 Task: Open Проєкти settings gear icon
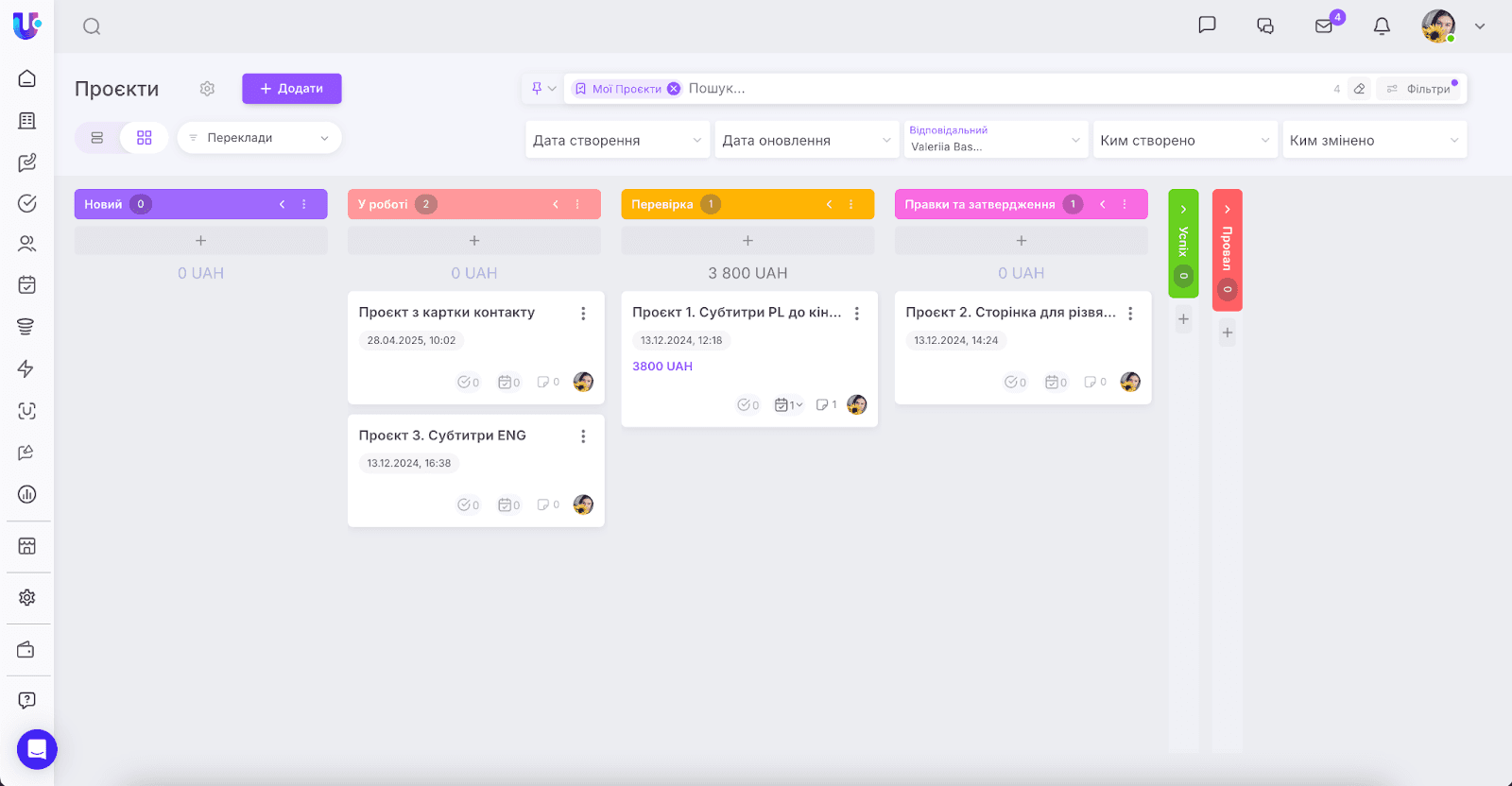tap(207, 89)
